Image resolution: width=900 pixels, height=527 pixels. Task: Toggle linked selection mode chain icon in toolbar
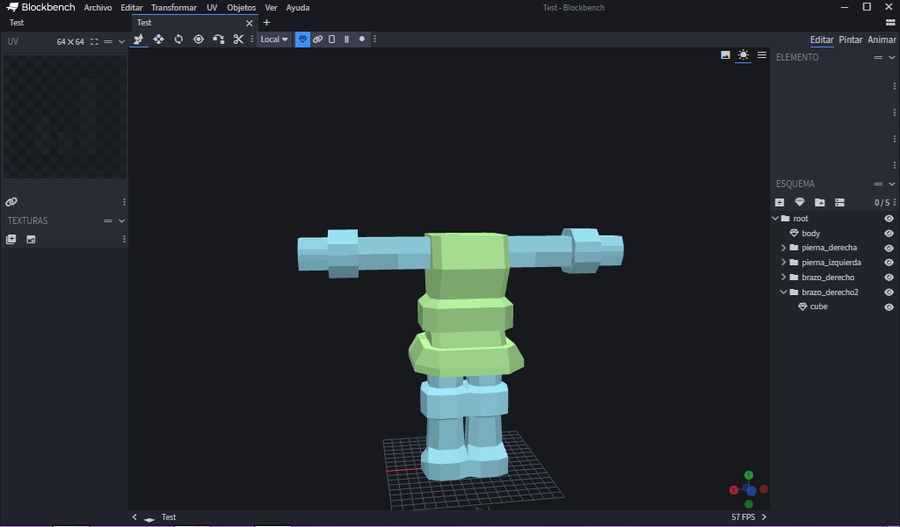pos(317,39)
